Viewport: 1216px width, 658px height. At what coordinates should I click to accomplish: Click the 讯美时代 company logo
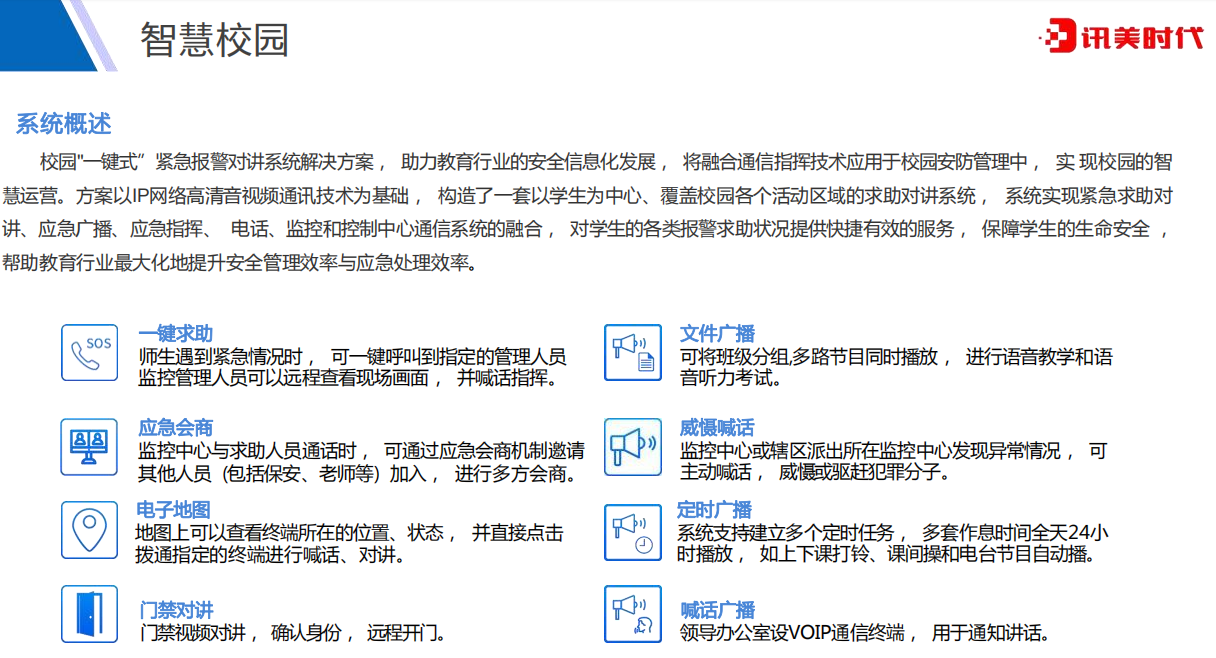(x=1120, y=38)
